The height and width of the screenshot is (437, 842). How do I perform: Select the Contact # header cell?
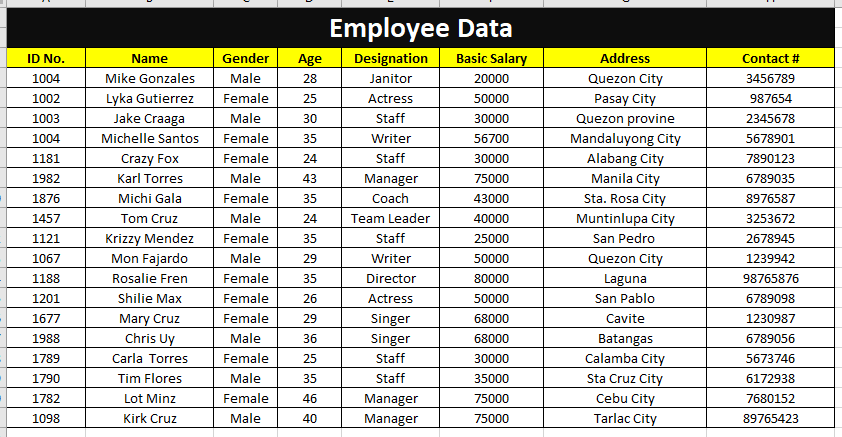[770, 58]
